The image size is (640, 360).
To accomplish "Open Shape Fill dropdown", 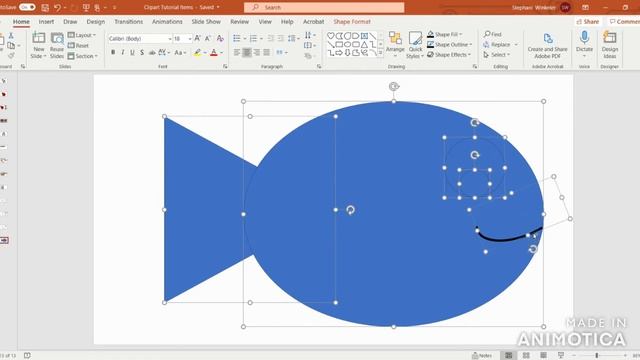I will [444, 35].
